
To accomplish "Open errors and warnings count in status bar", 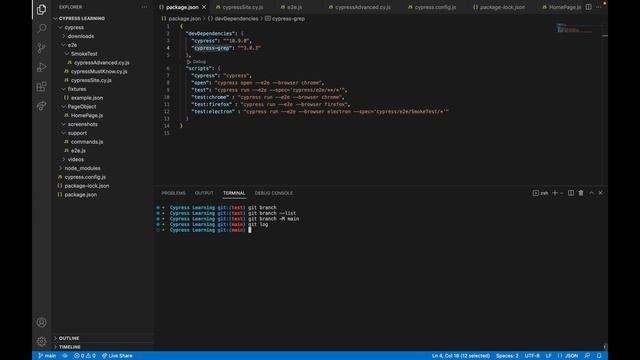I will (x=85, y=356).
